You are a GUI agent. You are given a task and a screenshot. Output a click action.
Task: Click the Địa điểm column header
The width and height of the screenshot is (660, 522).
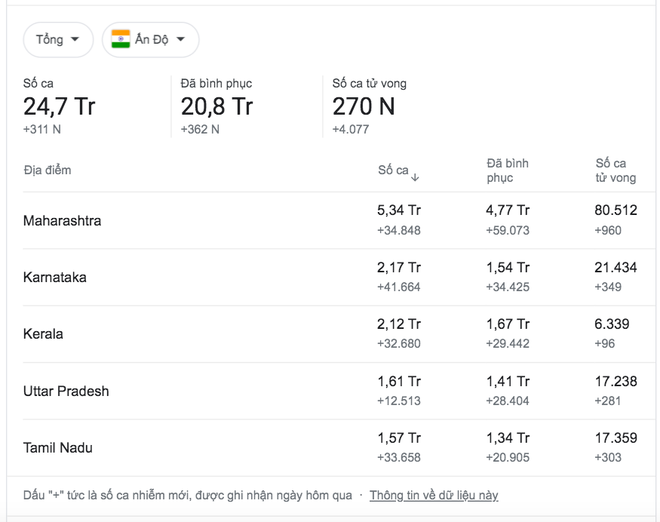[47, 170]
